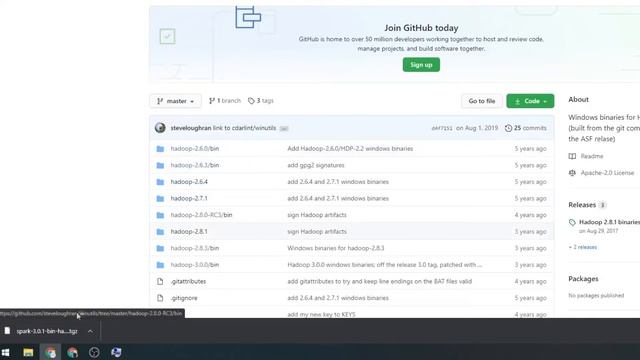Click the branch icon beside 1 branch
Screen dimensions: 640x360
211,101
